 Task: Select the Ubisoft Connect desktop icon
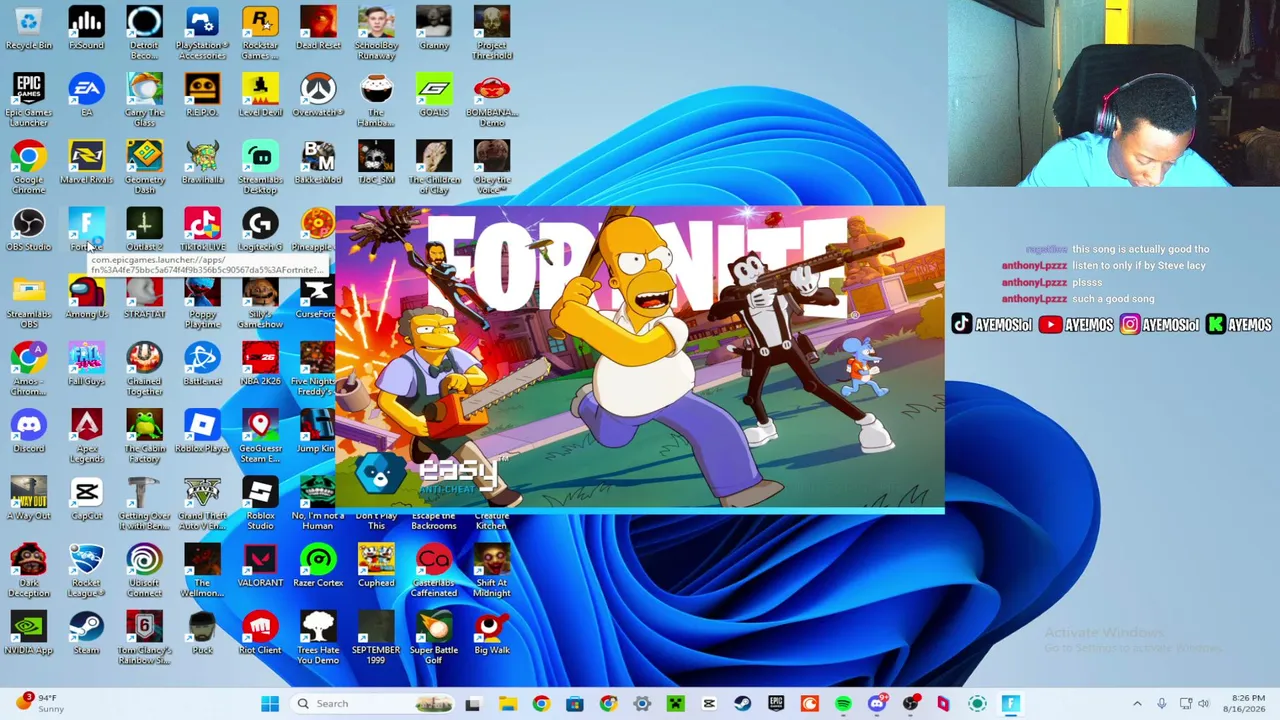coord(144,570)
